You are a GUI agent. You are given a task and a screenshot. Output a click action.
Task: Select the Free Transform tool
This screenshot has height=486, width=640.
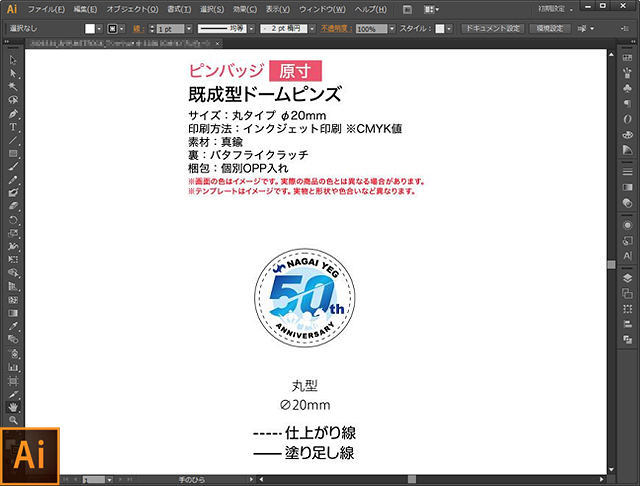click(x=13, y=260)
